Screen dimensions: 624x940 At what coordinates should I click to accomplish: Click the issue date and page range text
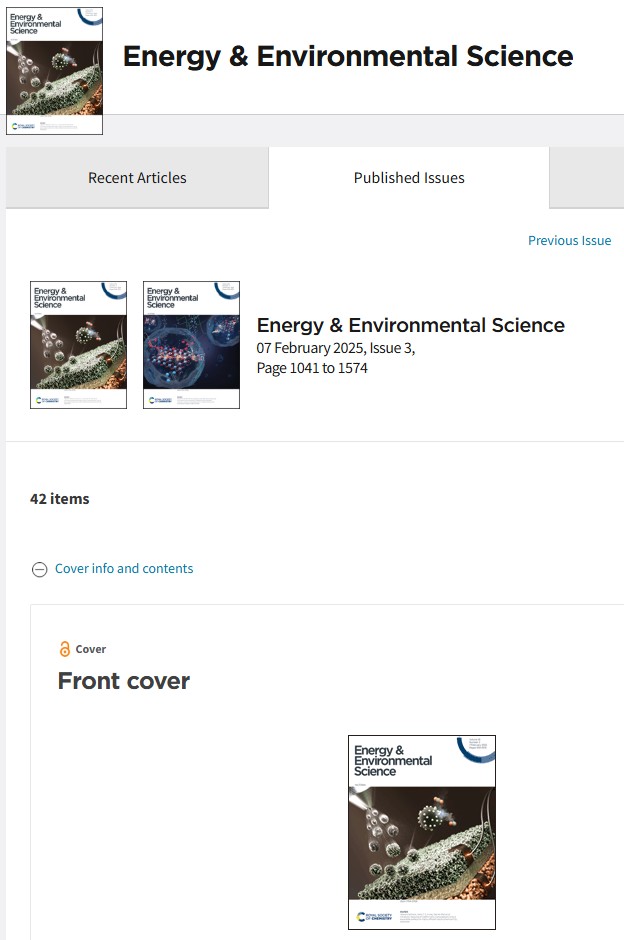[336, 358]
